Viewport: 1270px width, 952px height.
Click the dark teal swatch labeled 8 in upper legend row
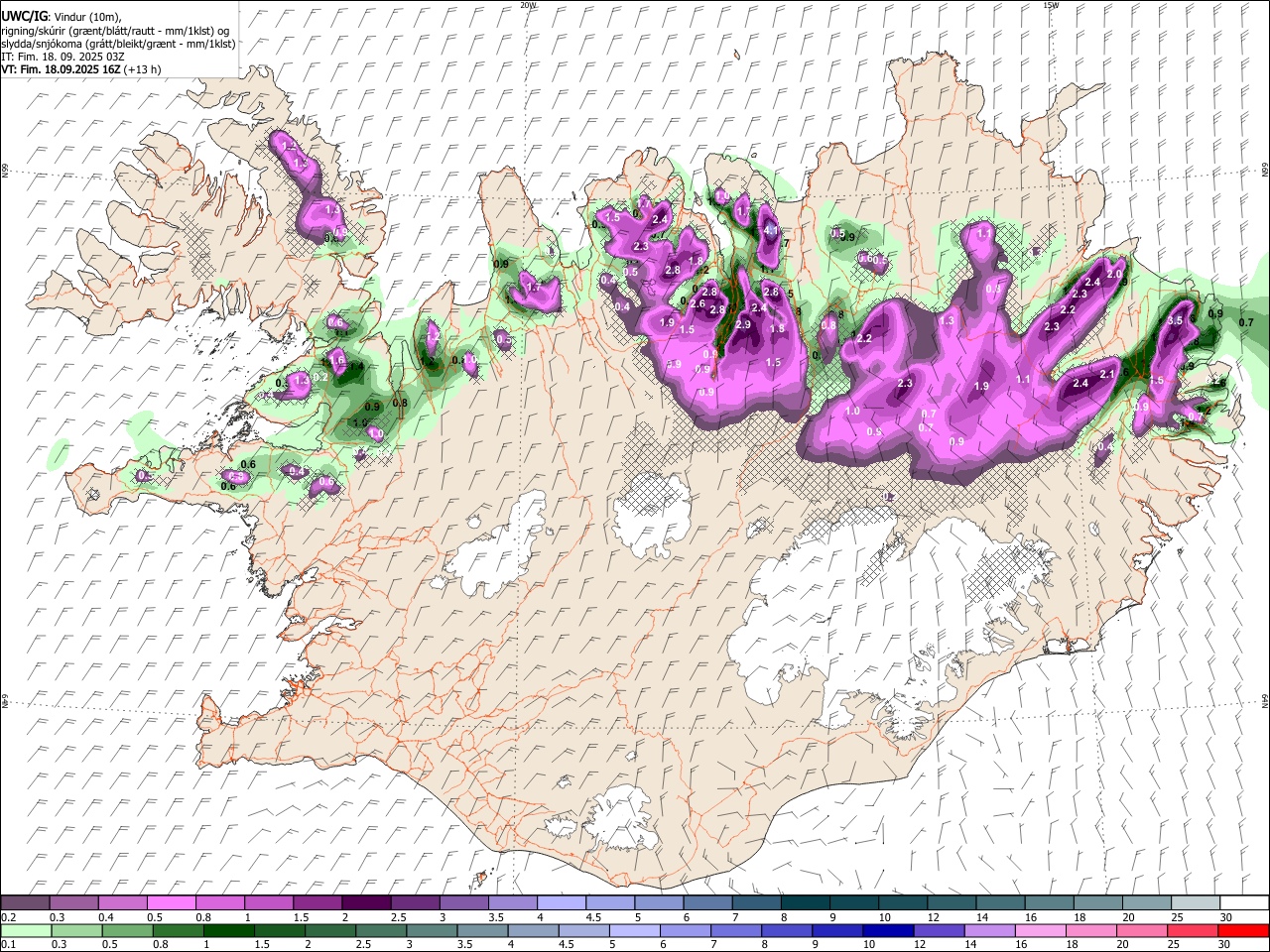[x=805, y=903]
